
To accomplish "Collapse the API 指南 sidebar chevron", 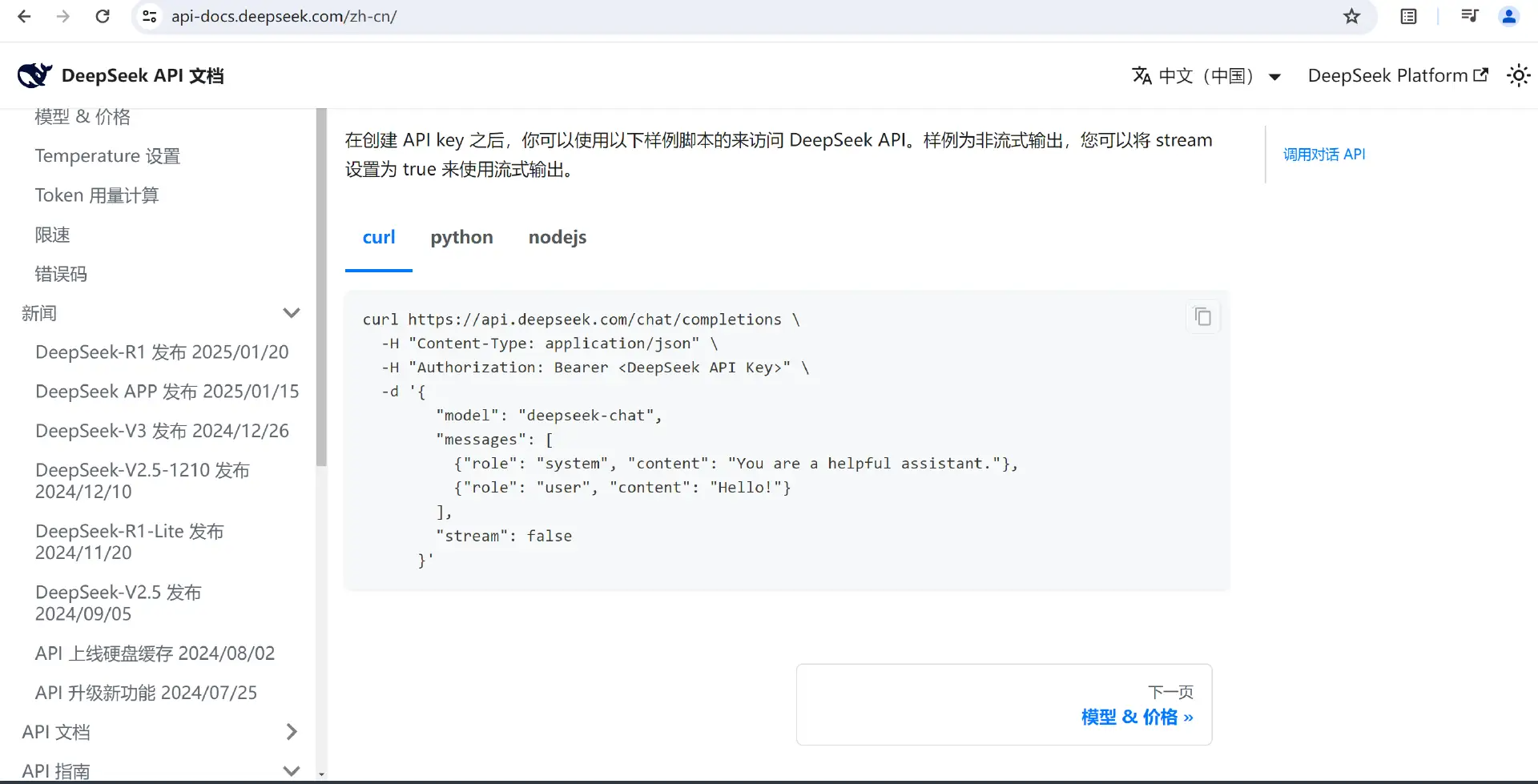I will 292,770.
